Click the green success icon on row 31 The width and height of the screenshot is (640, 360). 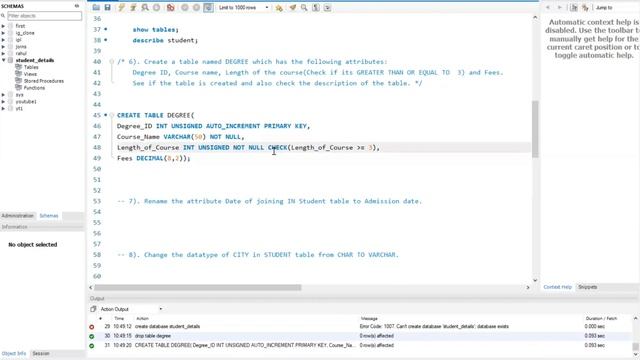pos(91,346)
